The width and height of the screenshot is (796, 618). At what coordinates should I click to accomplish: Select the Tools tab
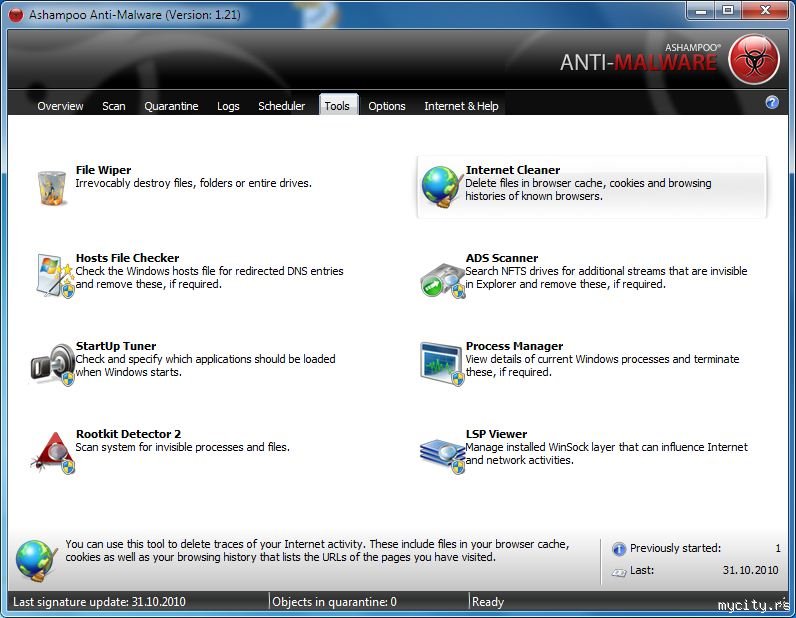point(338,105)
